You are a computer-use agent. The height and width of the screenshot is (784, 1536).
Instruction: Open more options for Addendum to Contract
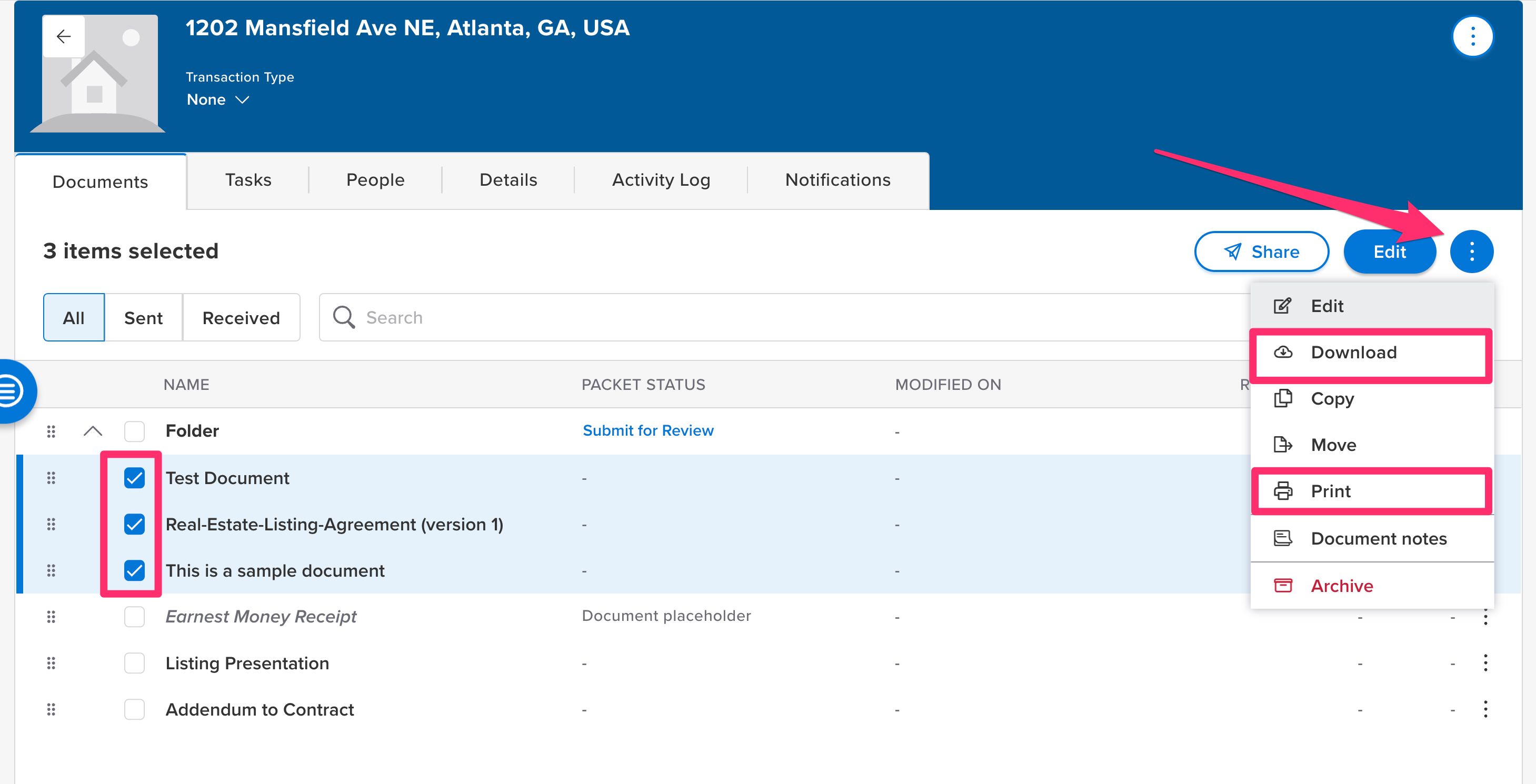tap(1485, 709)
